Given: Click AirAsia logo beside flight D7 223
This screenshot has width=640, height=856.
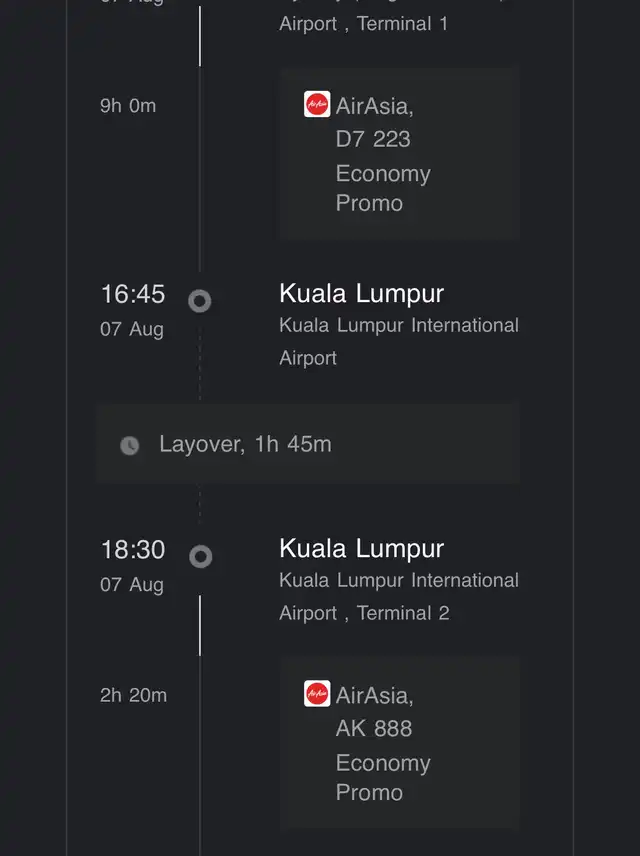Looking at the screenshot, I should click(317, 104).
